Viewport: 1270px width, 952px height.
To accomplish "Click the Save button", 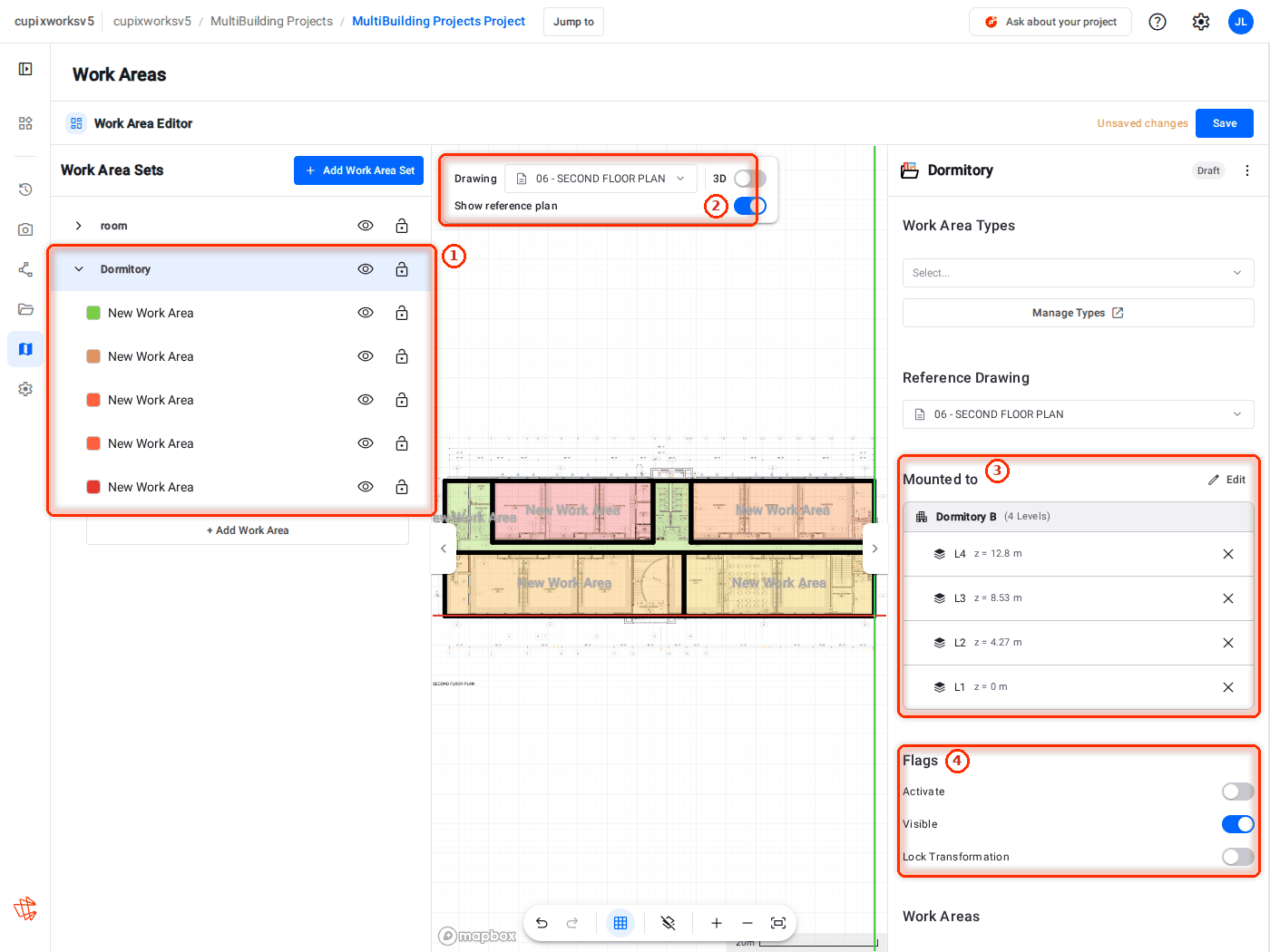I will (x=1225, y=123).
